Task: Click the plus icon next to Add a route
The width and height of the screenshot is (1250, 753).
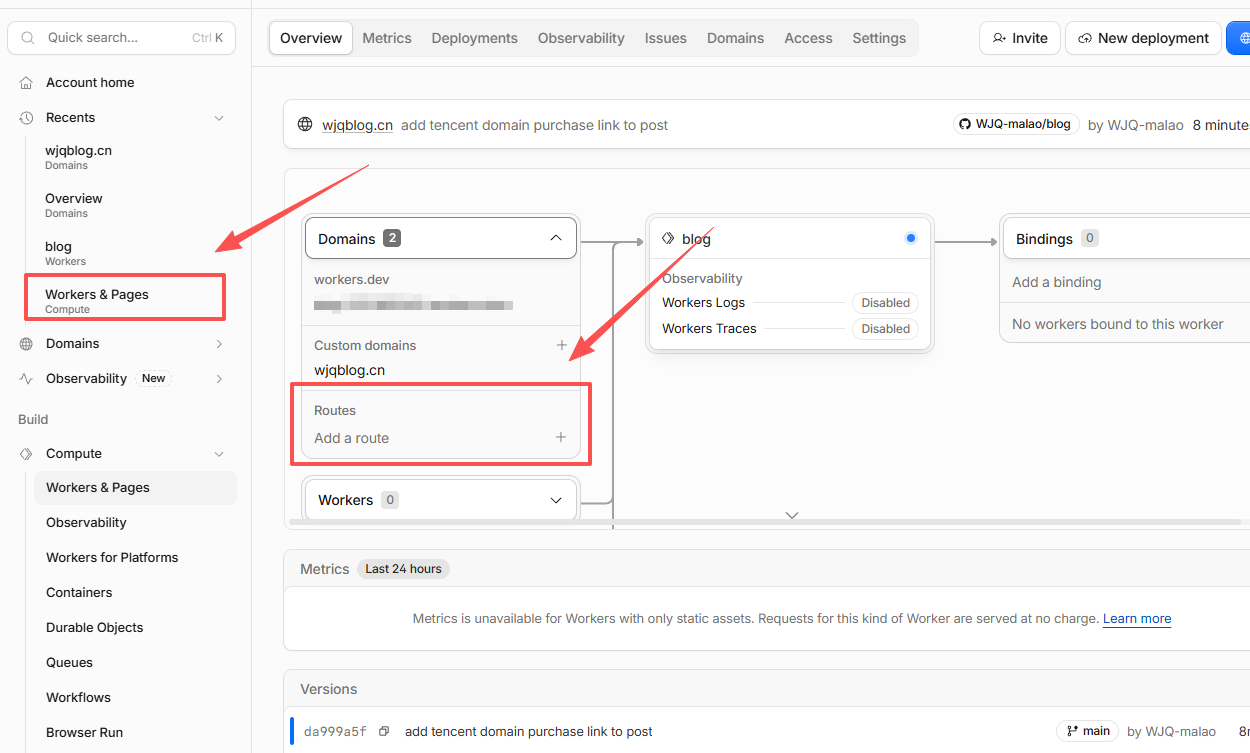Action: (561, 437)
